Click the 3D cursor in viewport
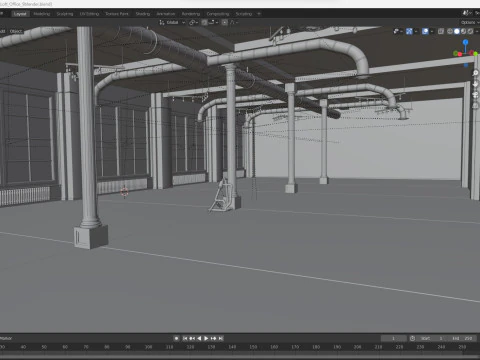Screen dimensions: 480x360 124,192
